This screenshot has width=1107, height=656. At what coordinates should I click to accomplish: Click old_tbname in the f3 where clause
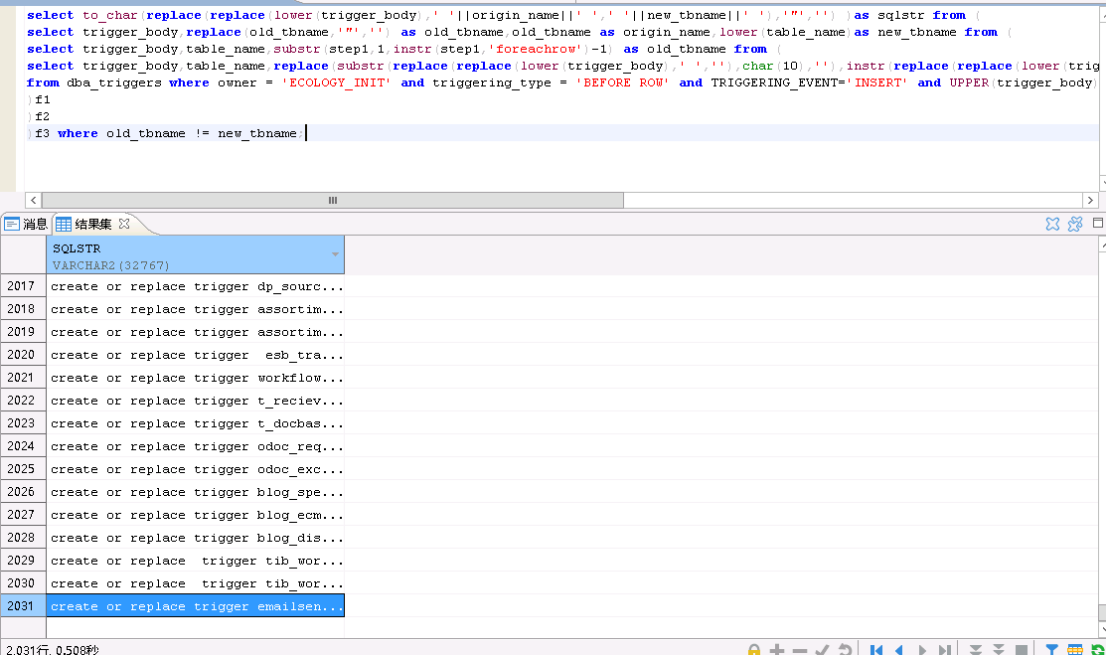pyautogui.click(x=146, y=133)
